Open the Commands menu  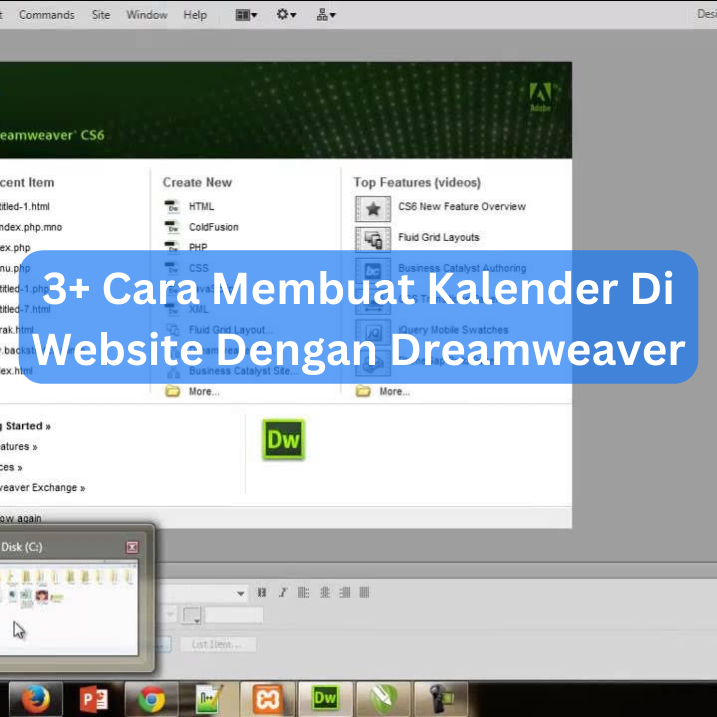tap(47, 15)
